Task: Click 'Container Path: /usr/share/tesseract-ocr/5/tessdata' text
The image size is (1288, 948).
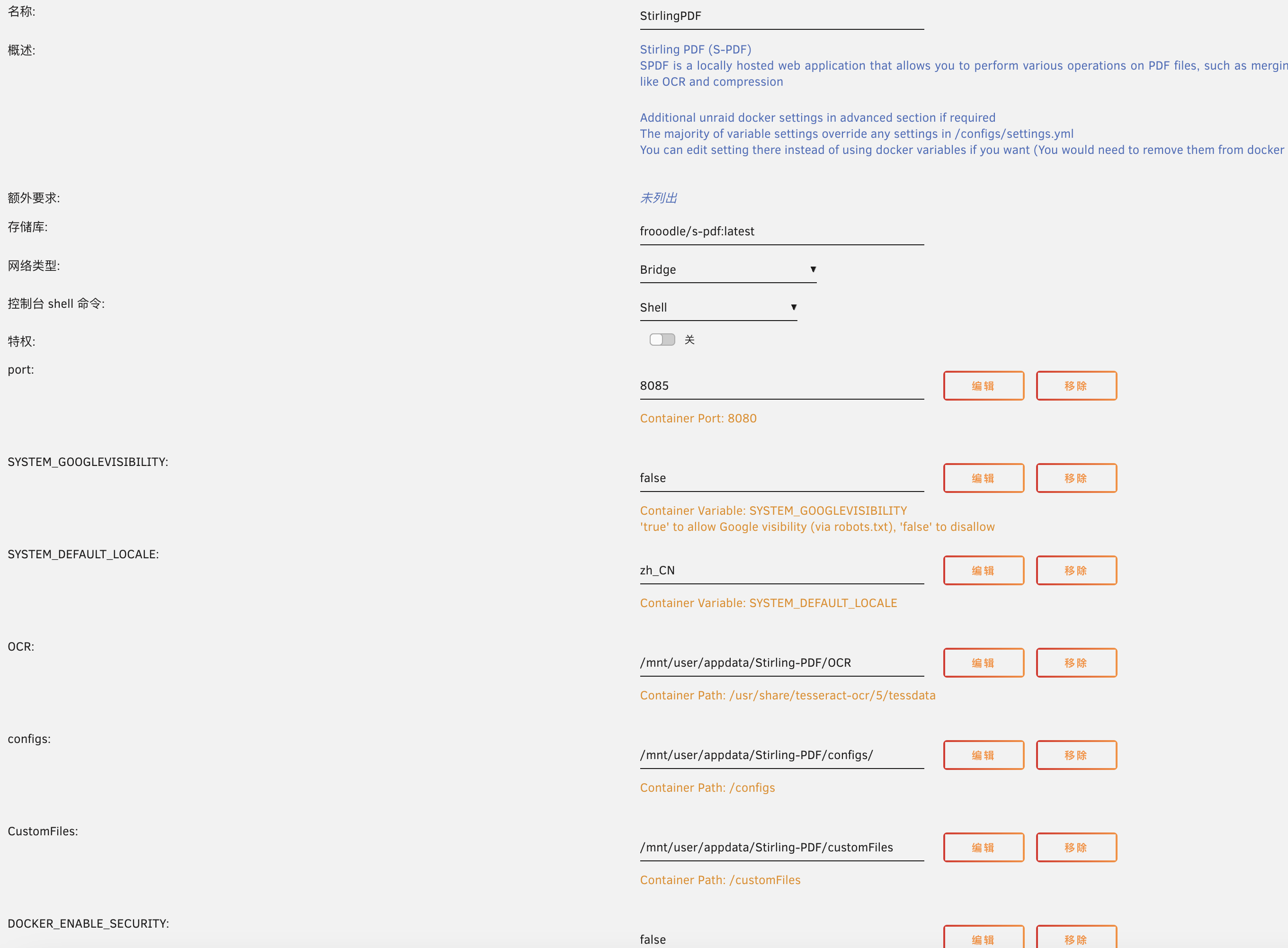Action: pyautogui.click(x=788, y=696)
